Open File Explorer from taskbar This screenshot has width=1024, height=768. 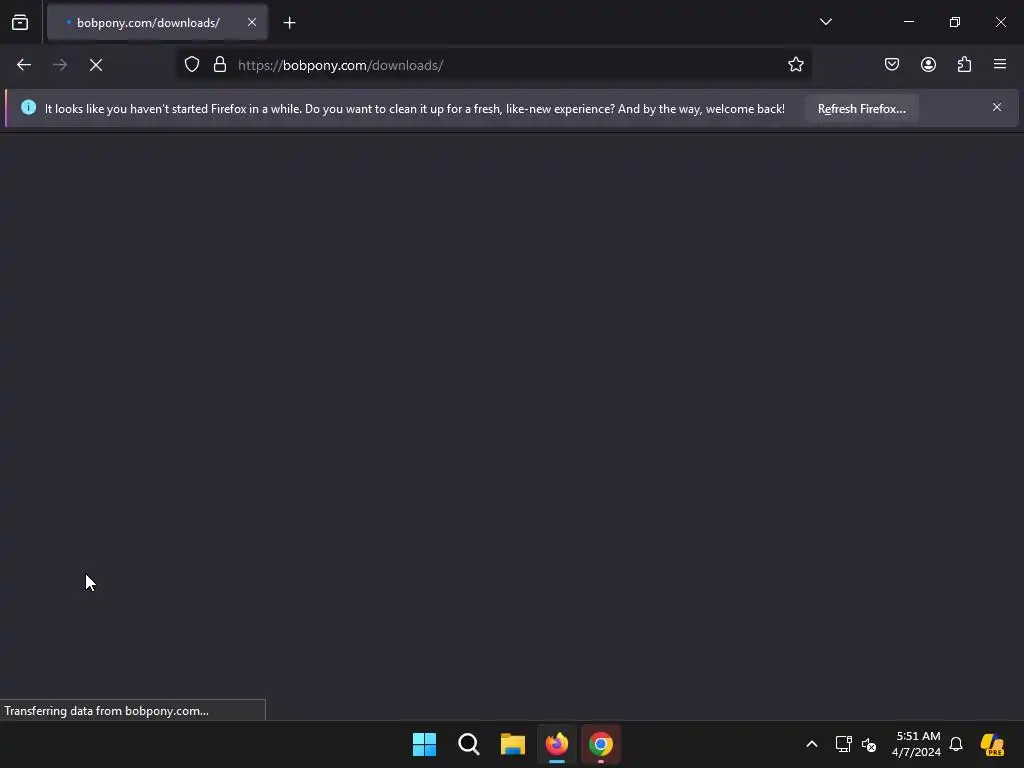(x=513, y=744)
